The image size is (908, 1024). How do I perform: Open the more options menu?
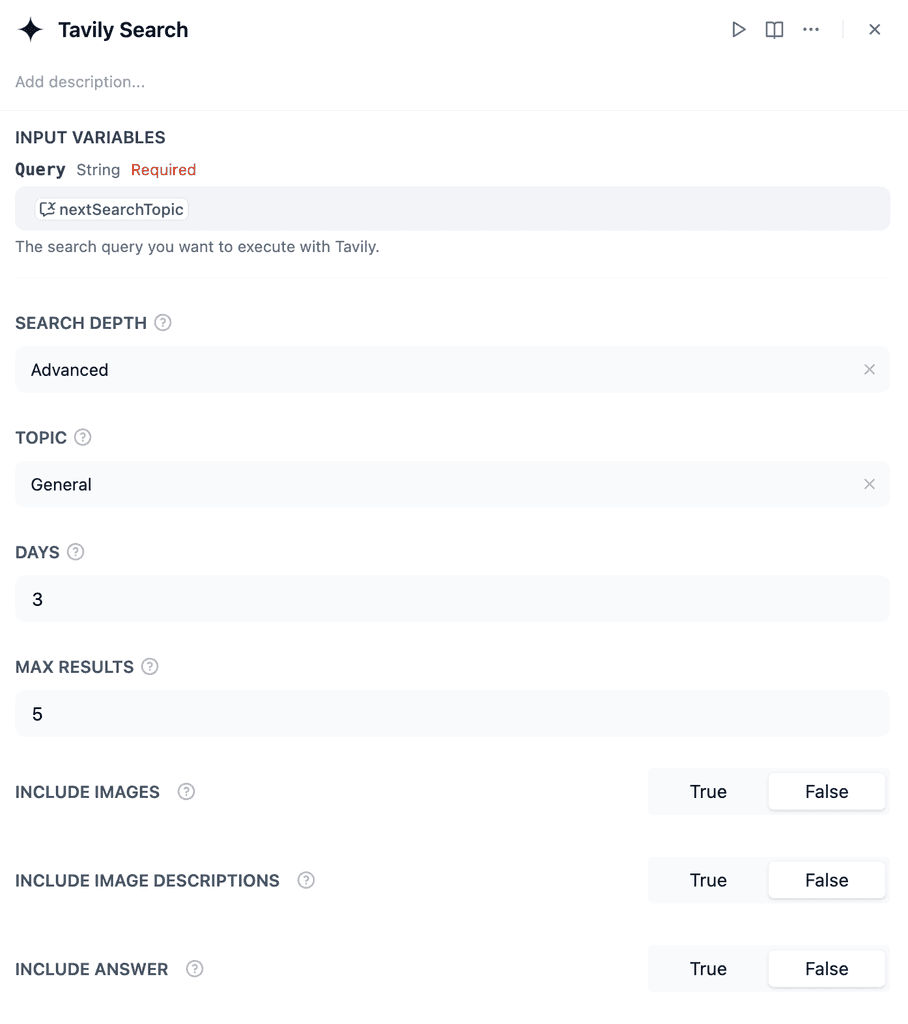pyautogui.click(x=810, y=29)
